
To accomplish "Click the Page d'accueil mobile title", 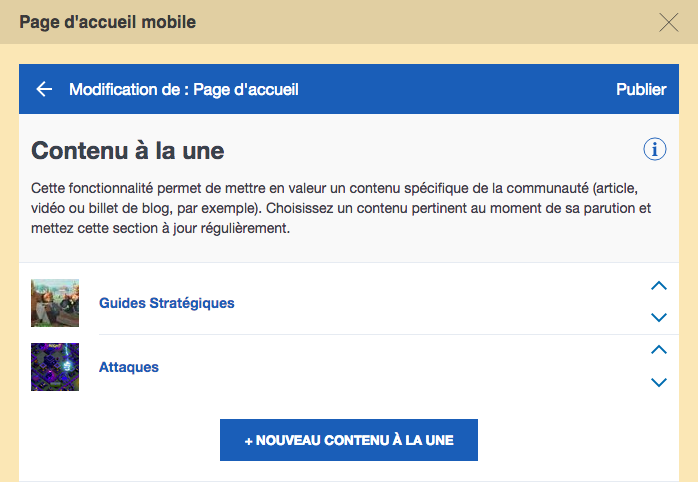I will pos(108,22).
